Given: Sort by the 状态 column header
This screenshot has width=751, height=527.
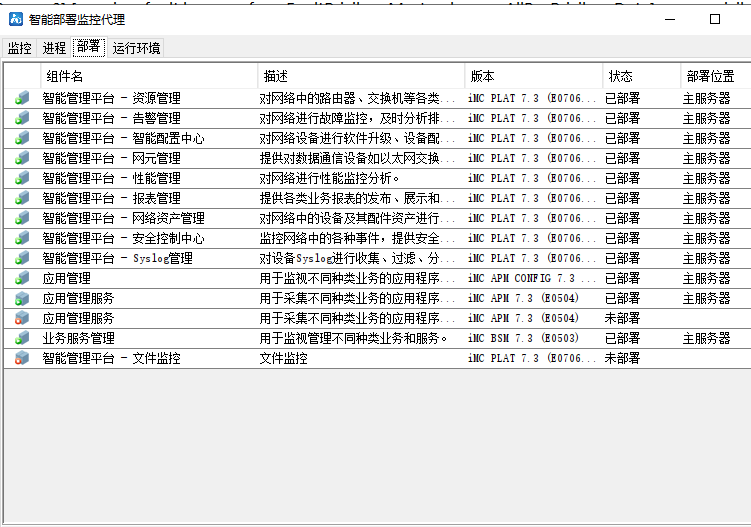Looking at the screenshot, I should click(641, 76).
